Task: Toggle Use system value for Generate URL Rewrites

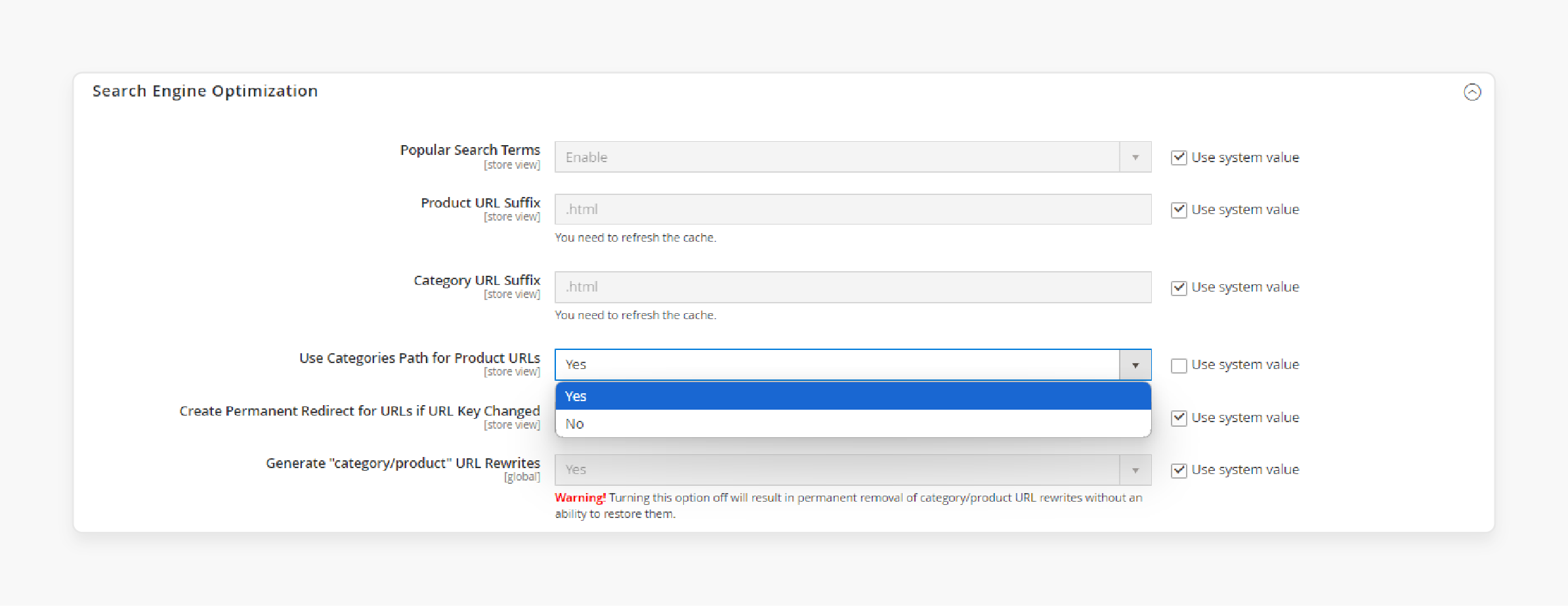Action: coord(1179,470)
